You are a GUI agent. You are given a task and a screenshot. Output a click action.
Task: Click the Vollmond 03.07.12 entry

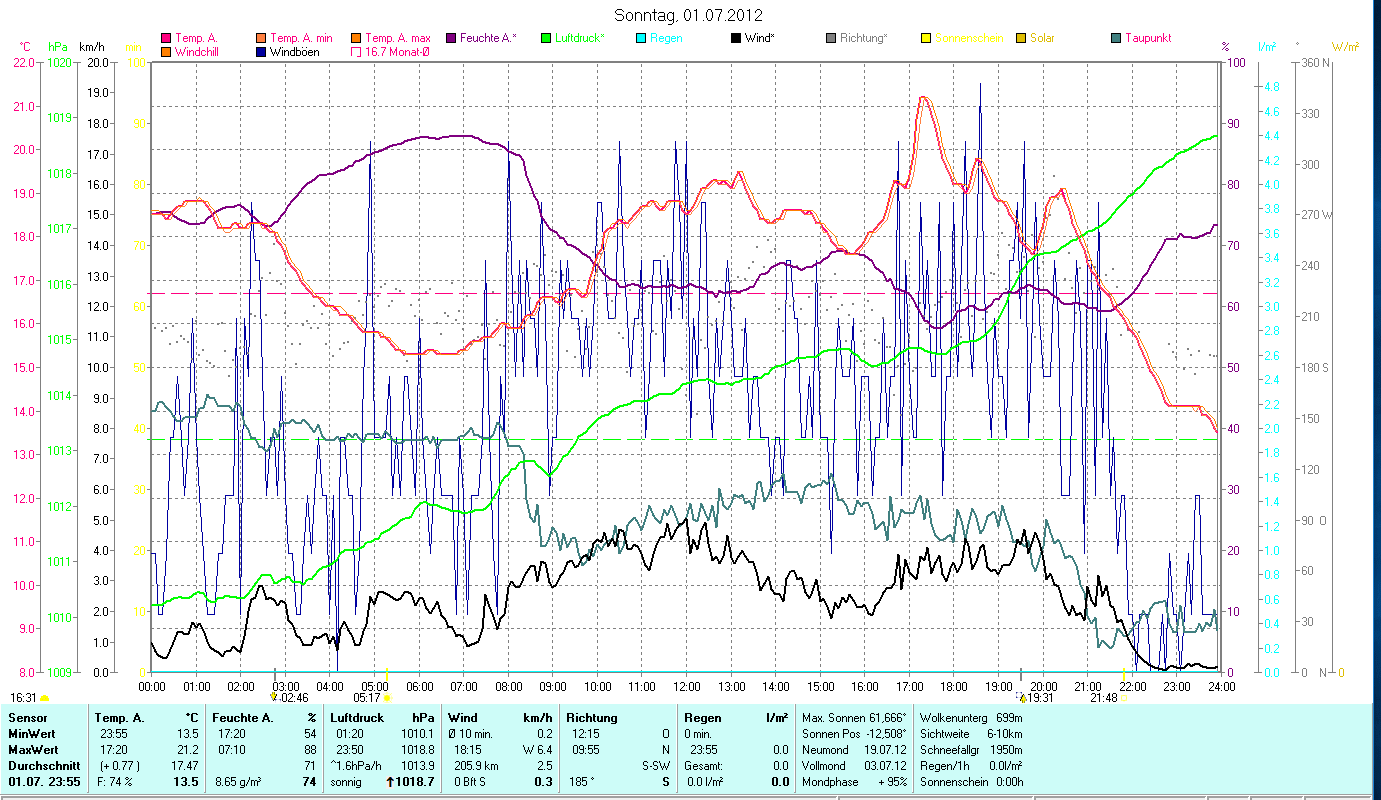(x=855, y=765)
